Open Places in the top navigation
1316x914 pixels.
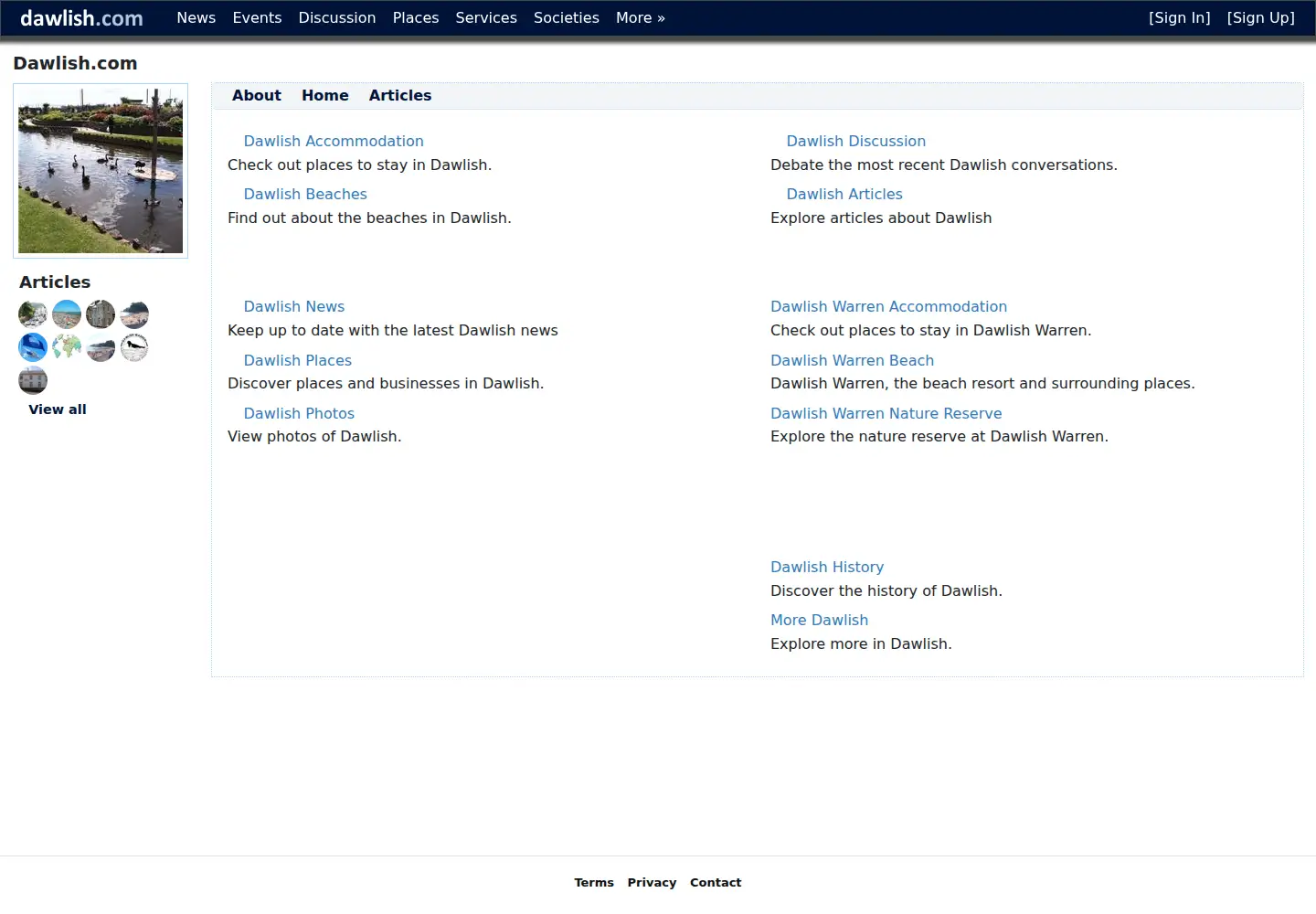416,17
